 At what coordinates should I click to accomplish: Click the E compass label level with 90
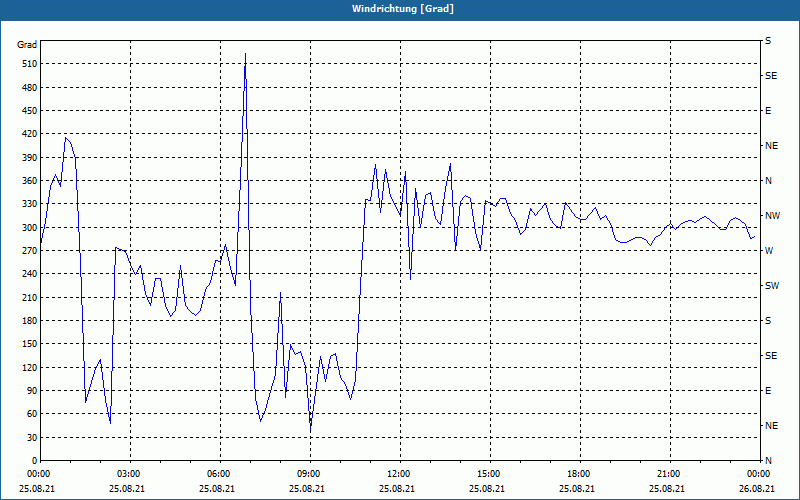pos(768,391)
